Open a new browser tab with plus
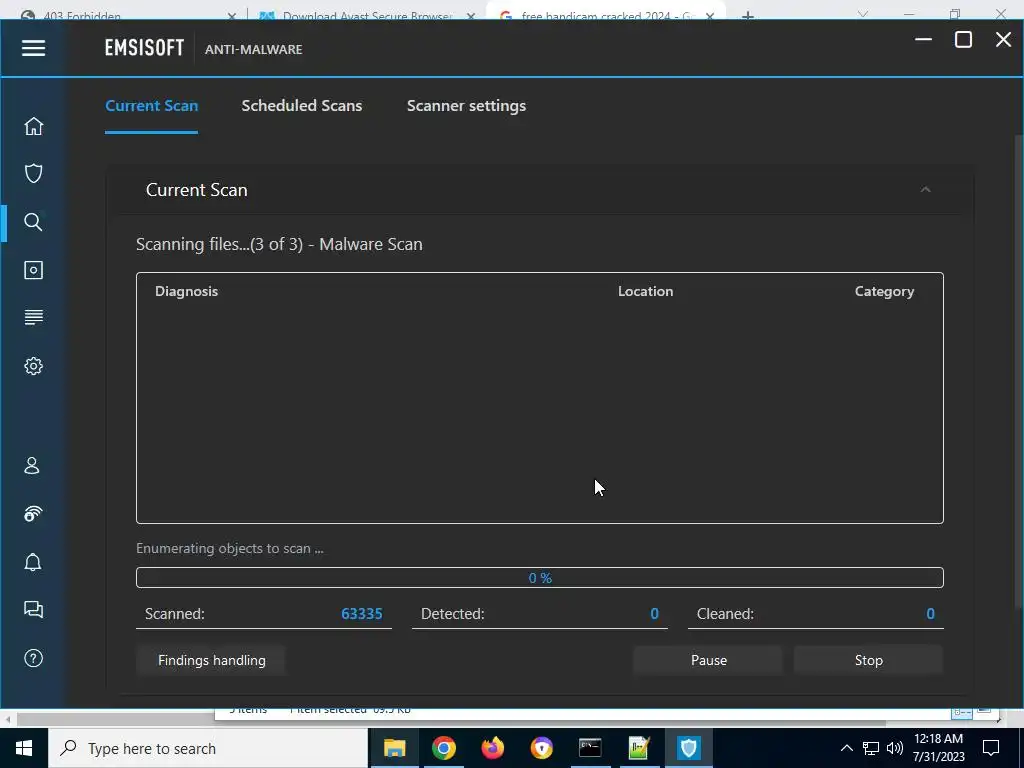The image size is (1024, 768). (x=748, y=14)
